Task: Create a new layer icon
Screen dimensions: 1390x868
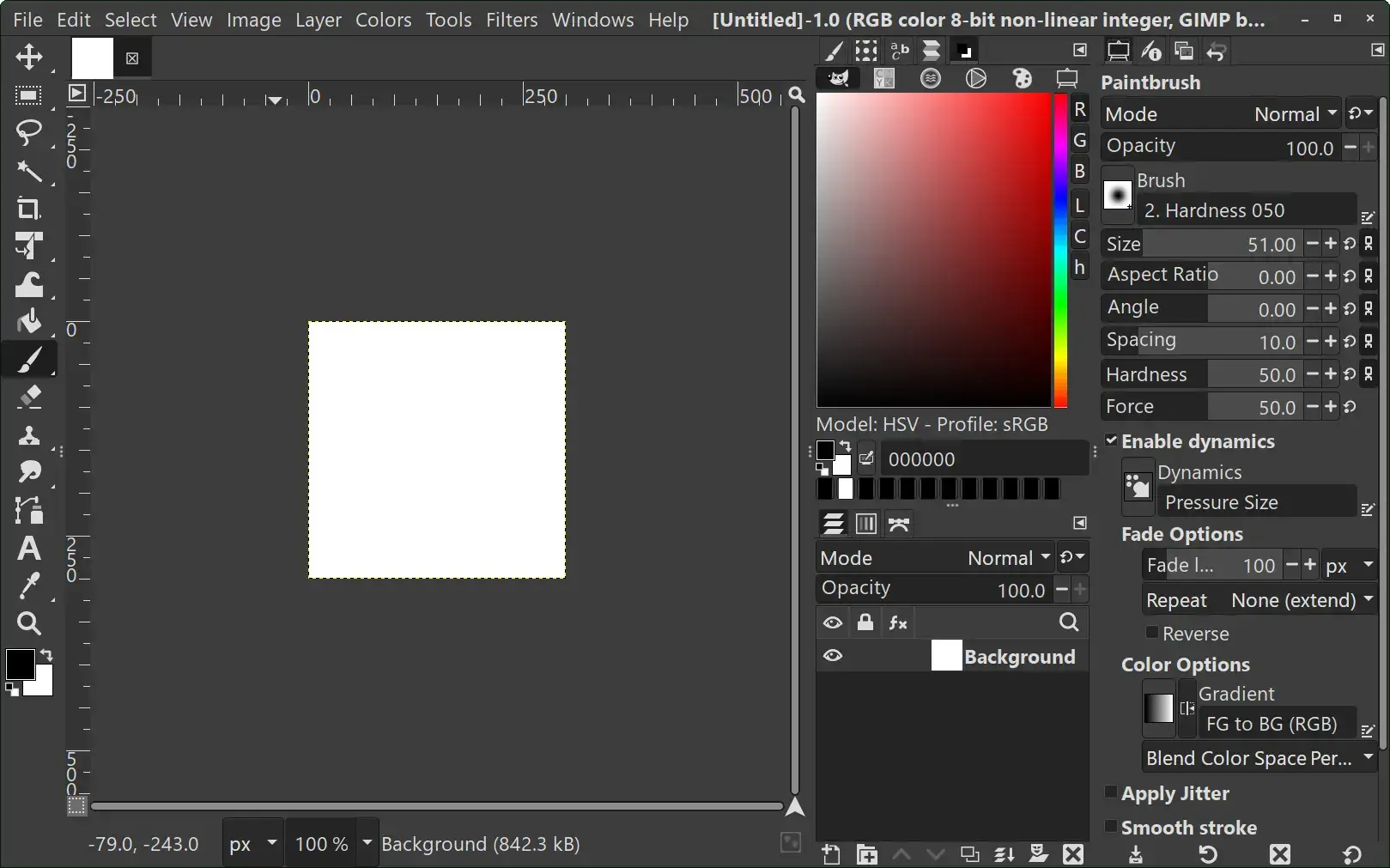Action: [830, 854]
